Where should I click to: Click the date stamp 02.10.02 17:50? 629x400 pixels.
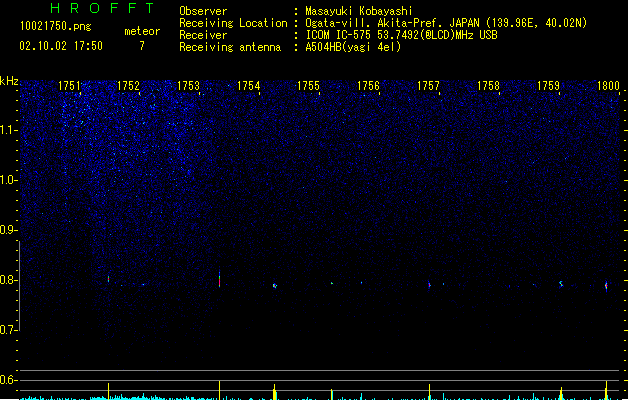61,46
